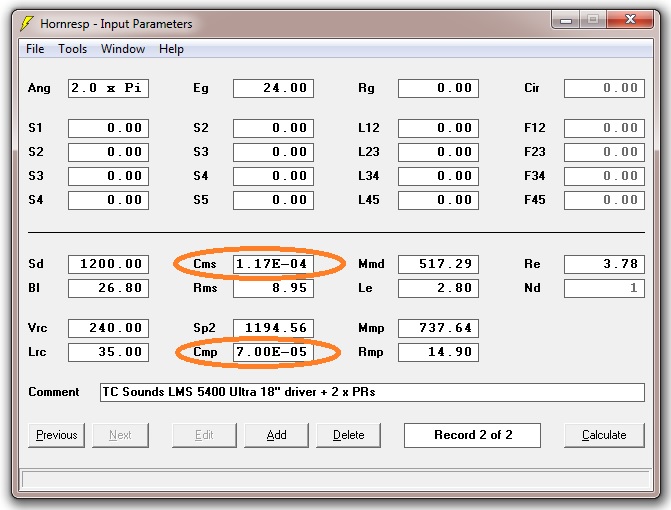The image size is (671, 510).
Task: Click the Rmp field with 14.90
Action: point(438,352)
